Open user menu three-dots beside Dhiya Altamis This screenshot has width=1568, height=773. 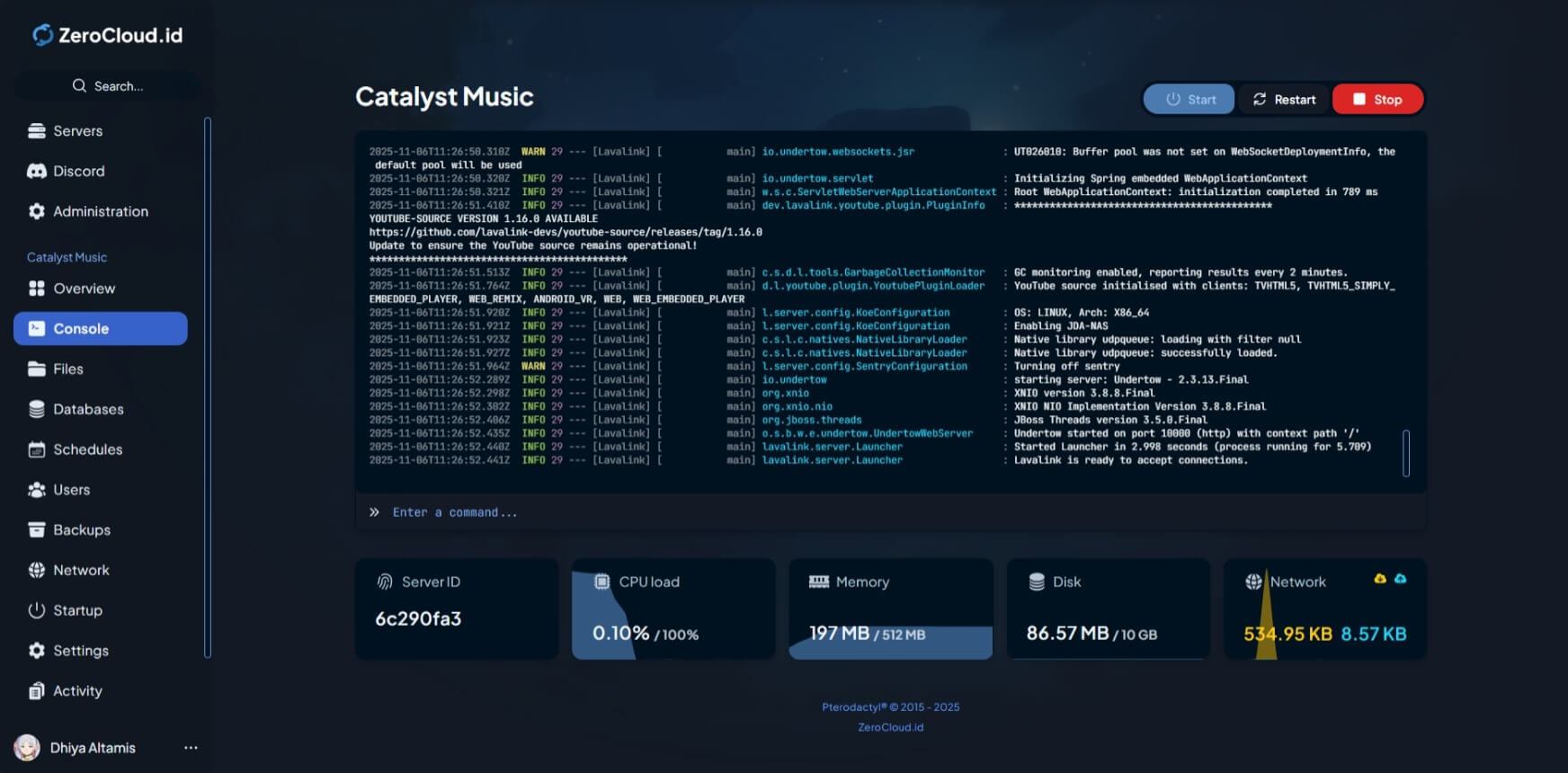pyautogui.click(x=191, y=748)
